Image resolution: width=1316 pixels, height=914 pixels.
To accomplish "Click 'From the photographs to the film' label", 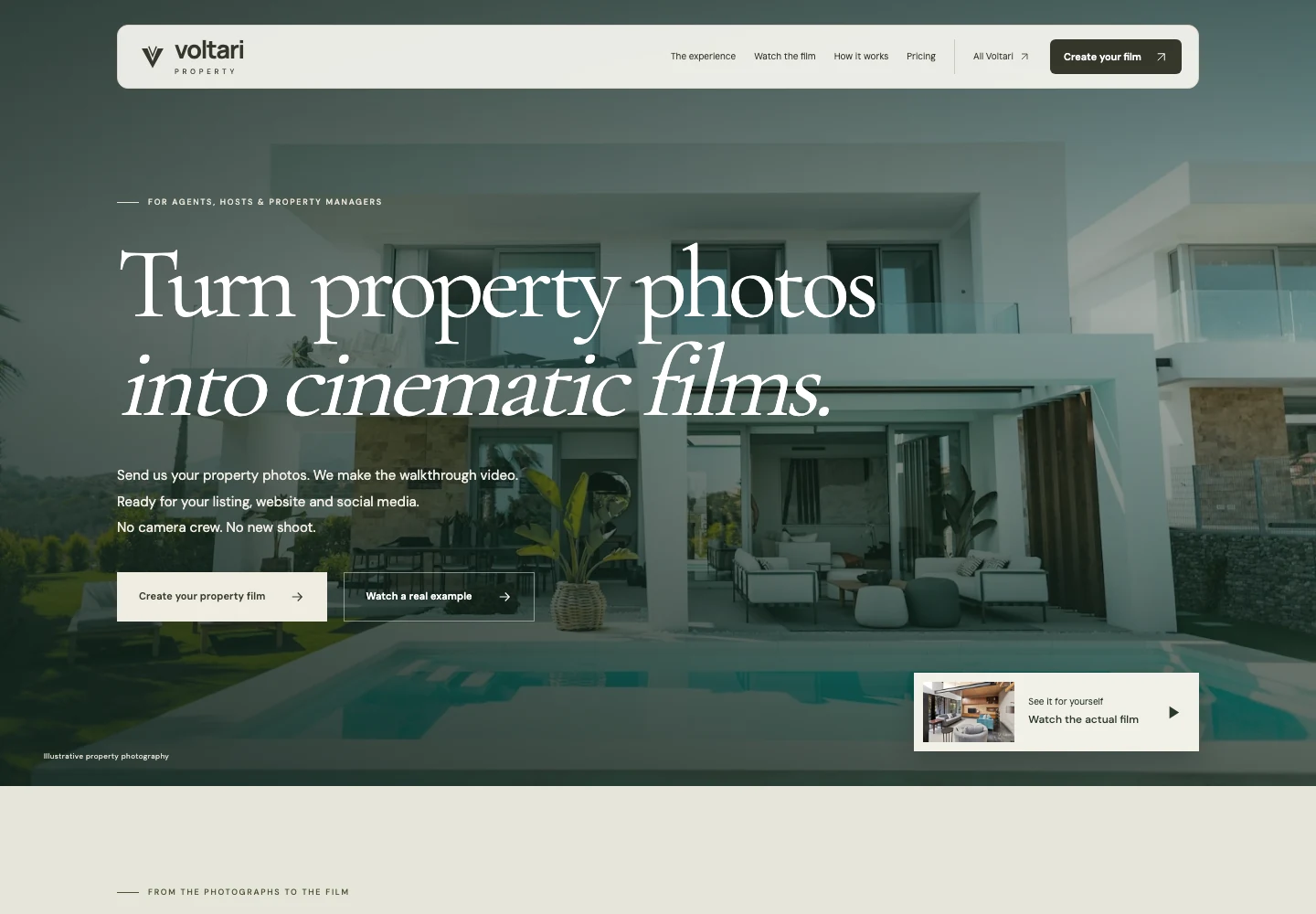I will [249, 892].
